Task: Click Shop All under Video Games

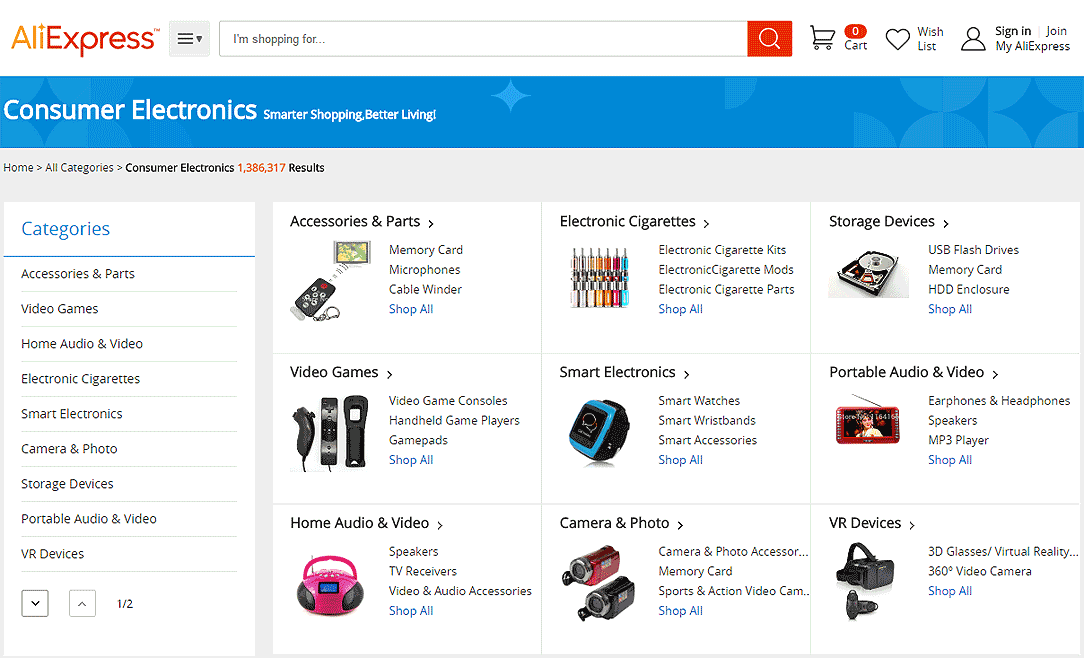Action: (411, 460)
